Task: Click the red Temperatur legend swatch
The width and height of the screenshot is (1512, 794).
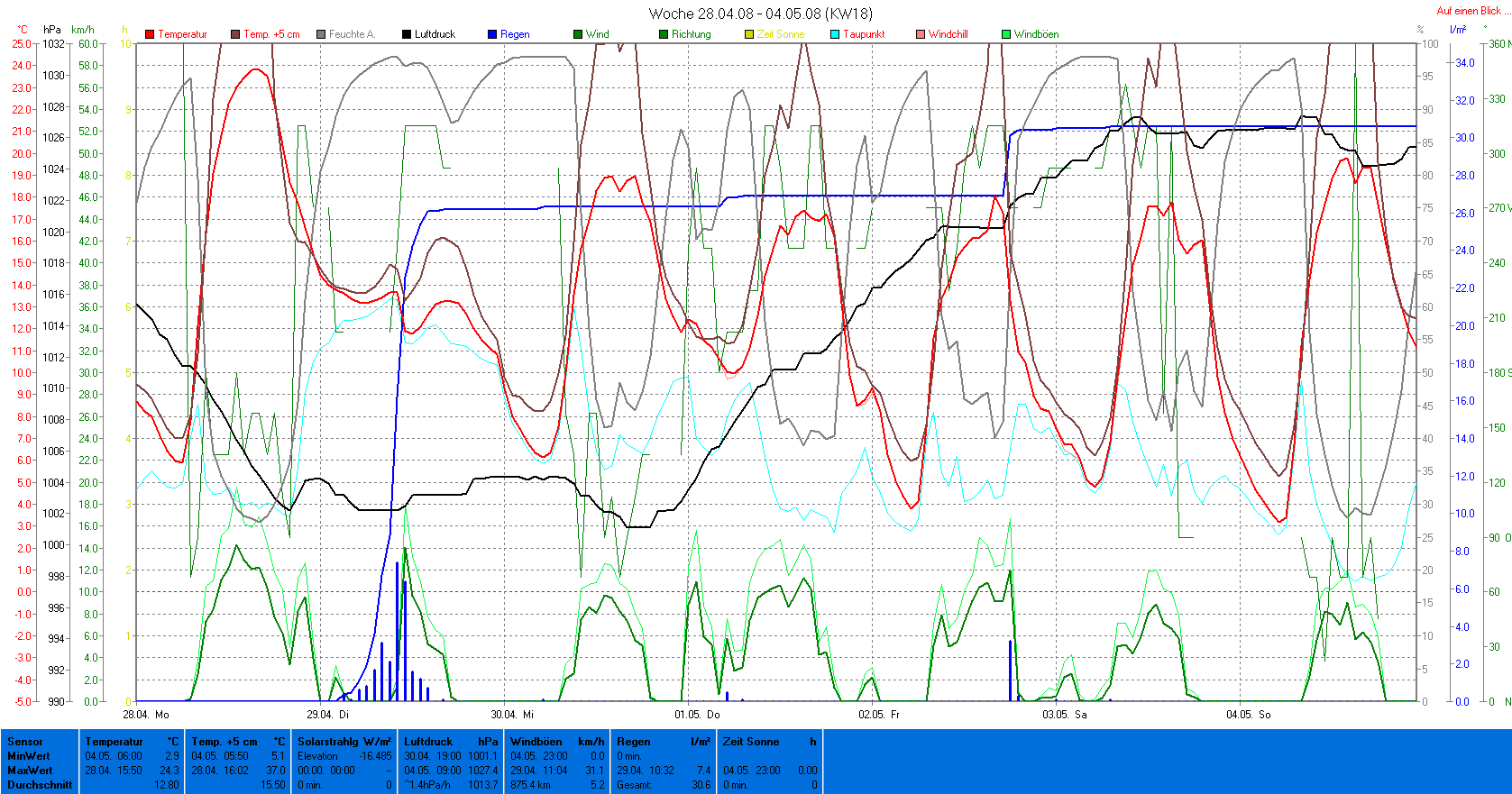Action: pyautogui.click(x=150, y=34)
